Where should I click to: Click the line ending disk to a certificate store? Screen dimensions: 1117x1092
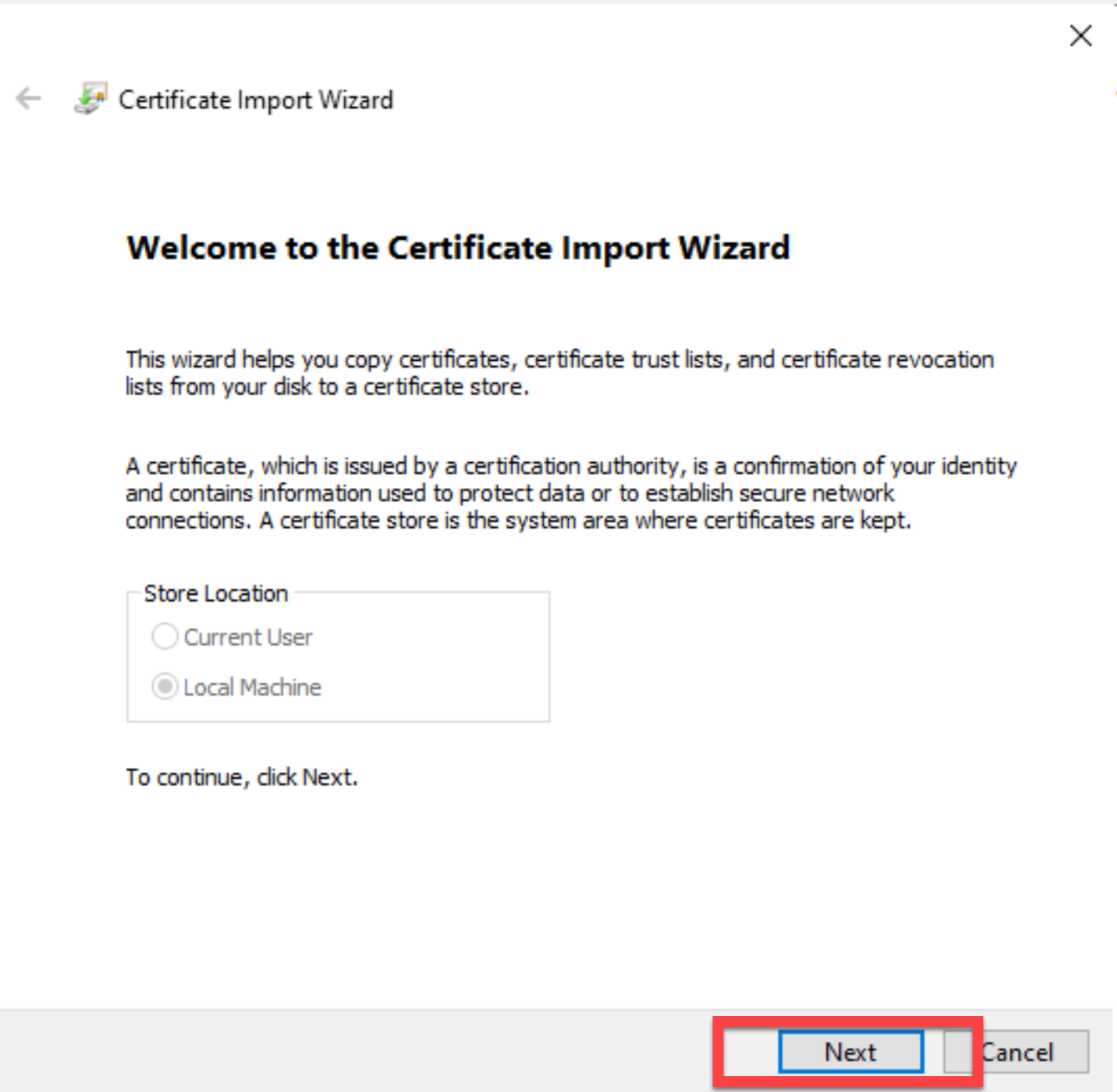[327, 387]
